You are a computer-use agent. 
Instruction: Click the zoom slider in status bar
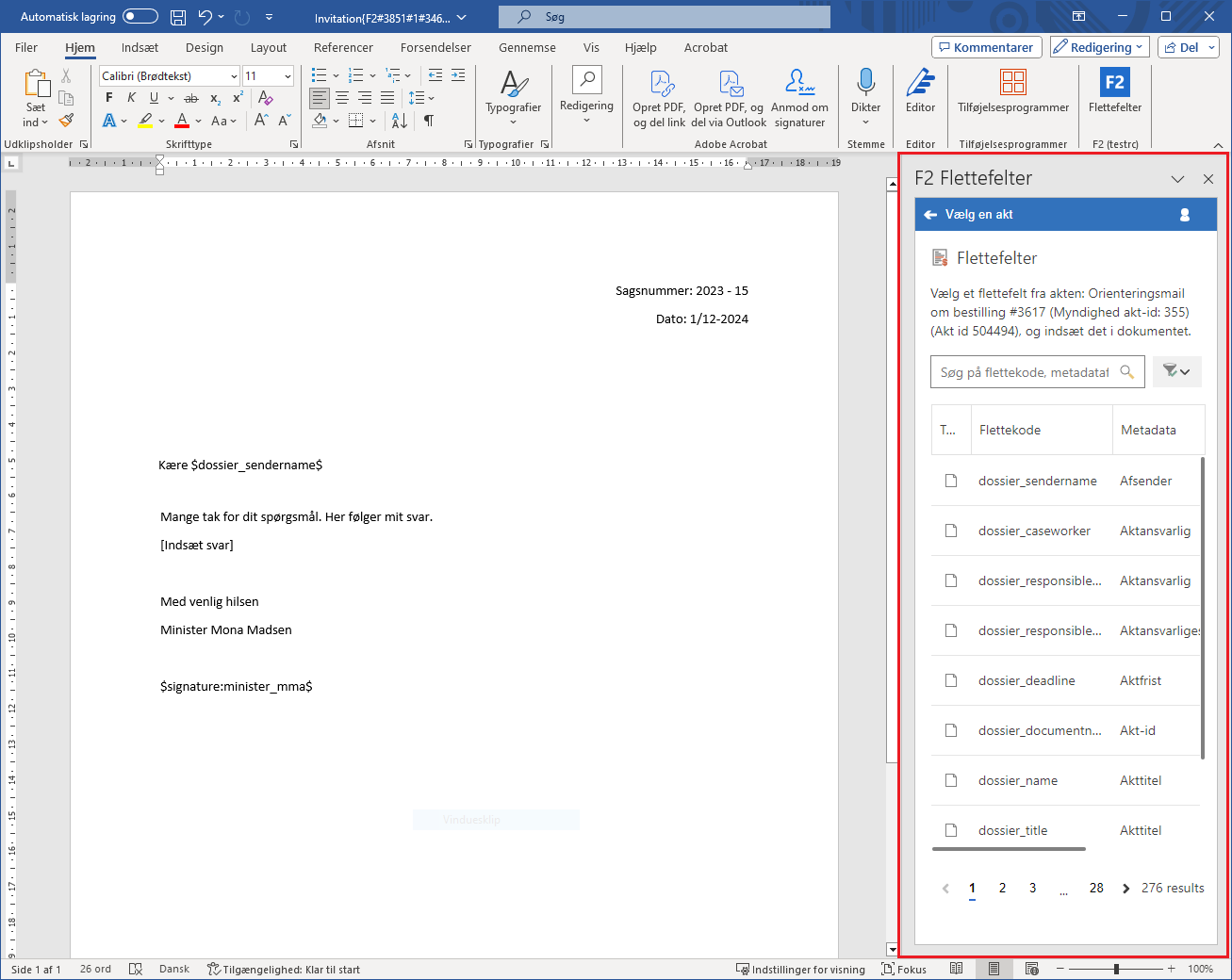click(x=1116, y=969)
